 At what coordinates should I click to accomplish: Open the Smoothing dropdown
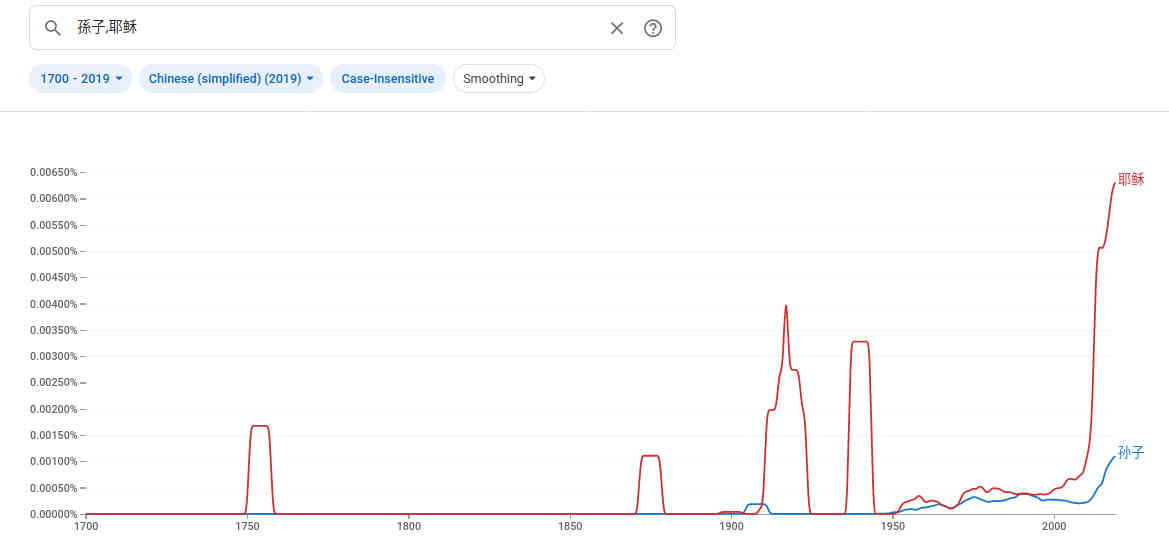(499, 79)
